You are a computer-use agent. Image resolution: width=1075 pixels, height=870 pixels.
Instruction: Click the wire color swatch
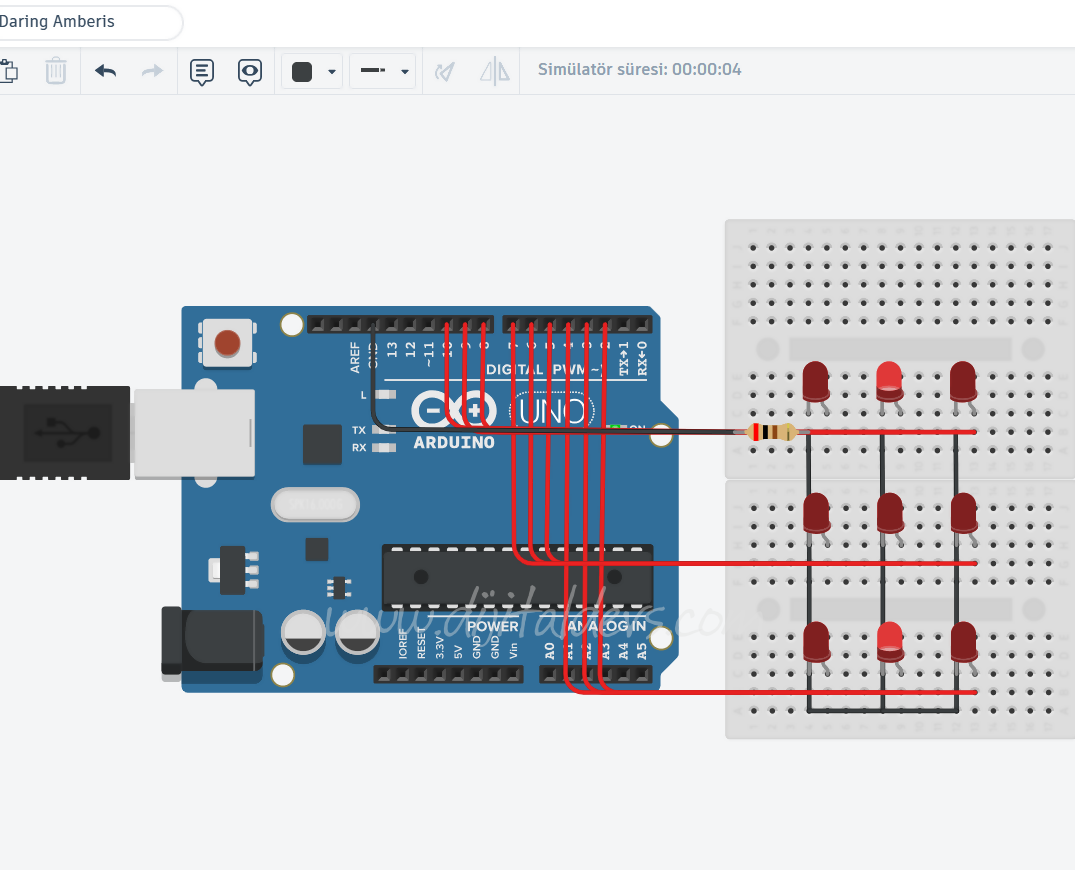click(302, 71)
